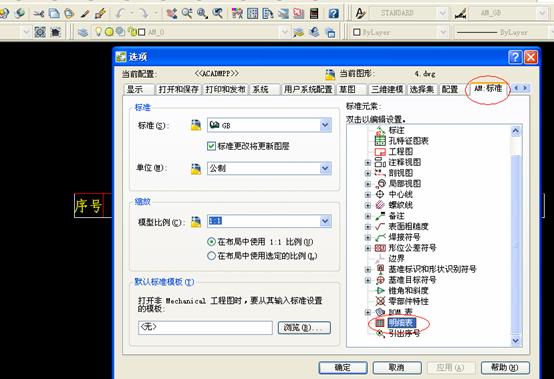Click the calculator icon in the toolbar
The height and width of the screenshot is (379, 554).
(x=314, y=14)
